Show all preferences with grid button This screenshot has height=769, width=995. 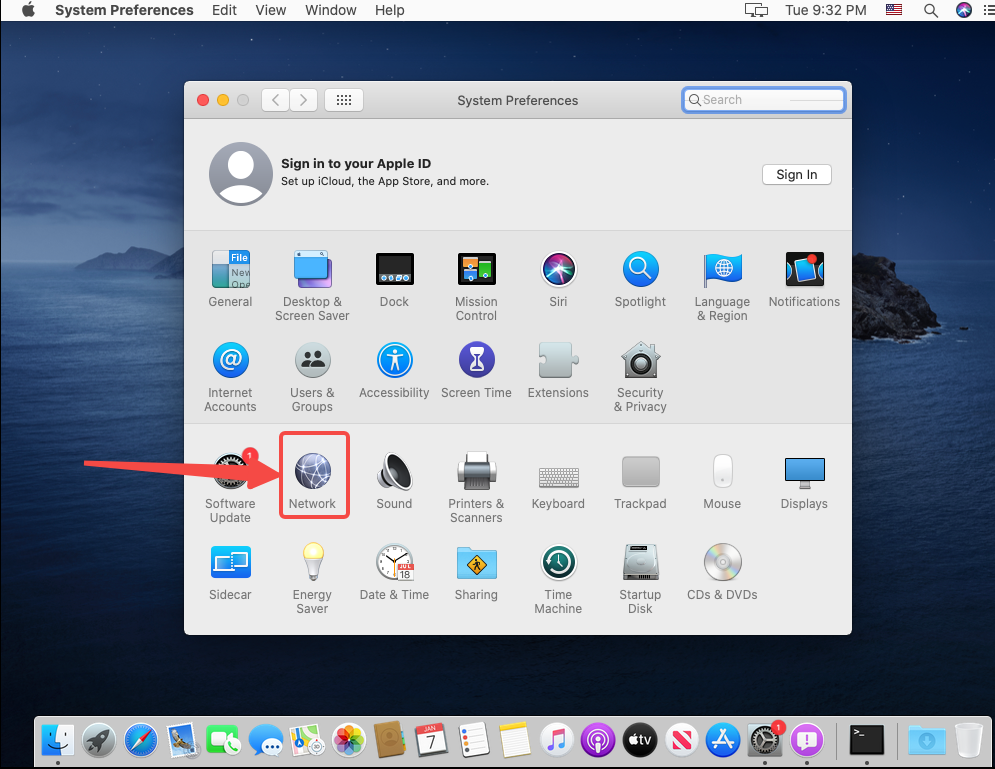tap(344, 100)
